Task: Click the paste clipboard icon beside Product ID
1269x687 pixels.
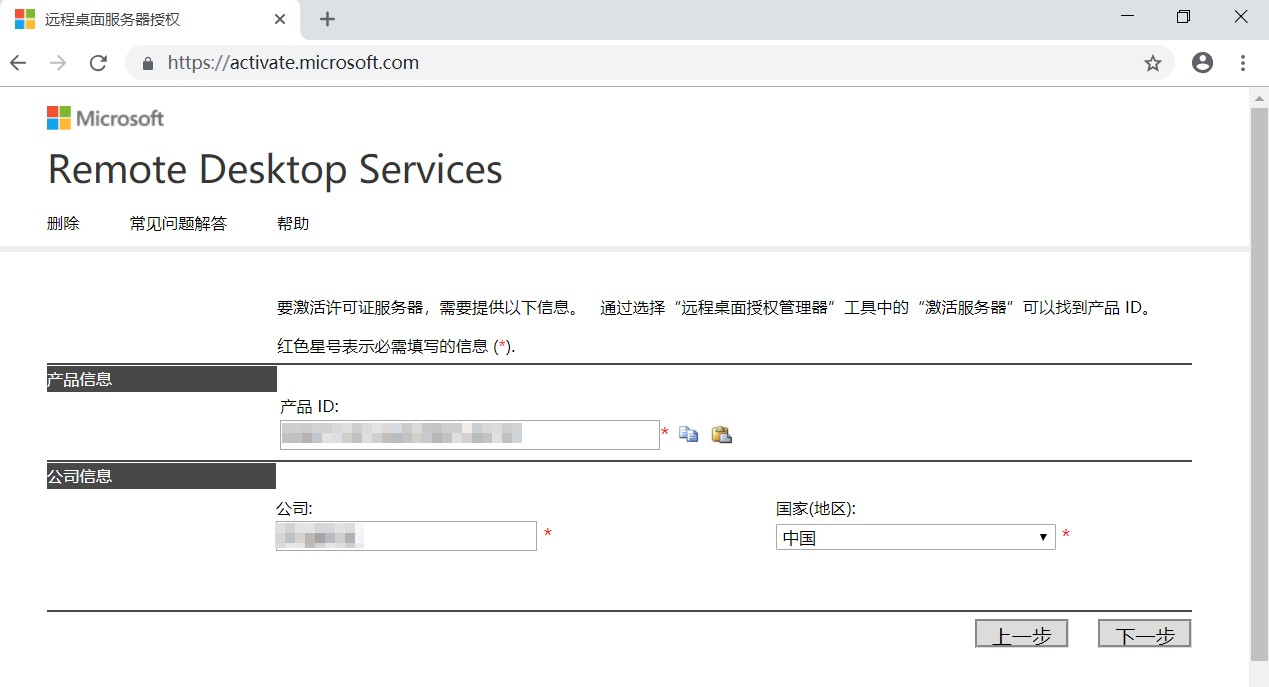Action: tap(721, 434)
